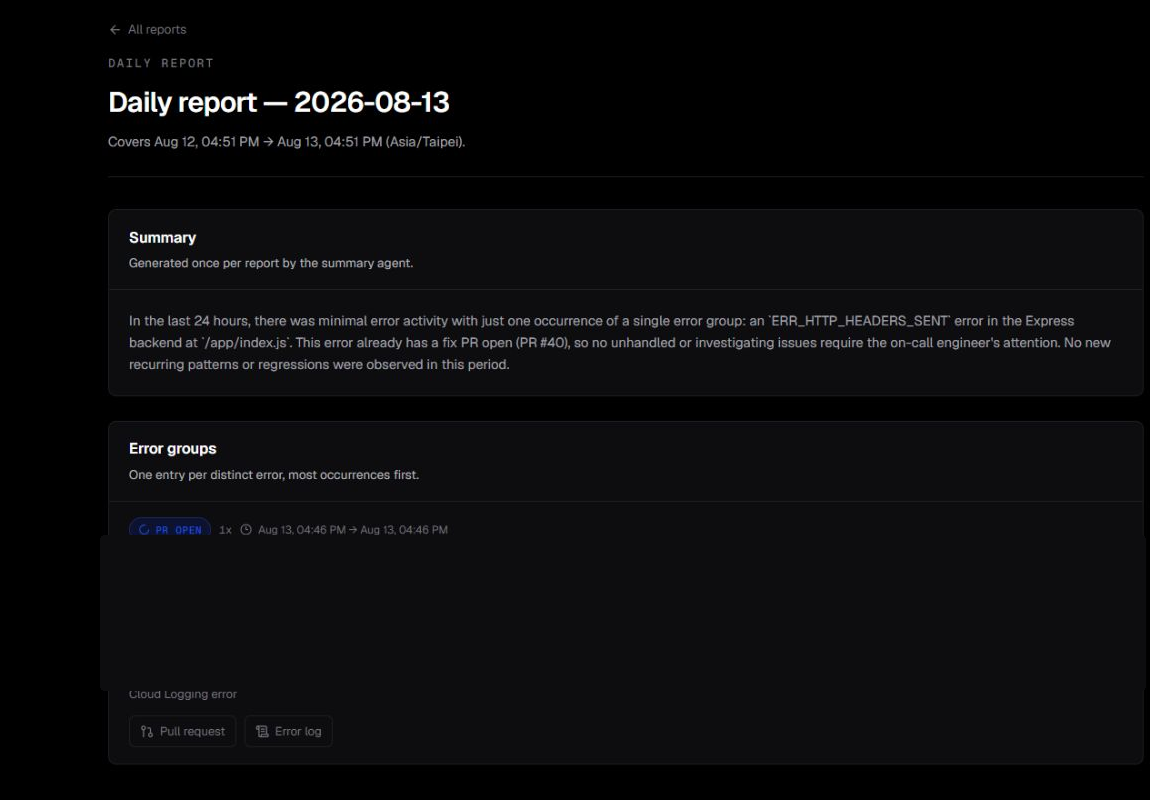This screenshot has height=800, width=1150.
Task: Click 'One entry per distinct error' subtitle
Action: [x=274, y=474]
